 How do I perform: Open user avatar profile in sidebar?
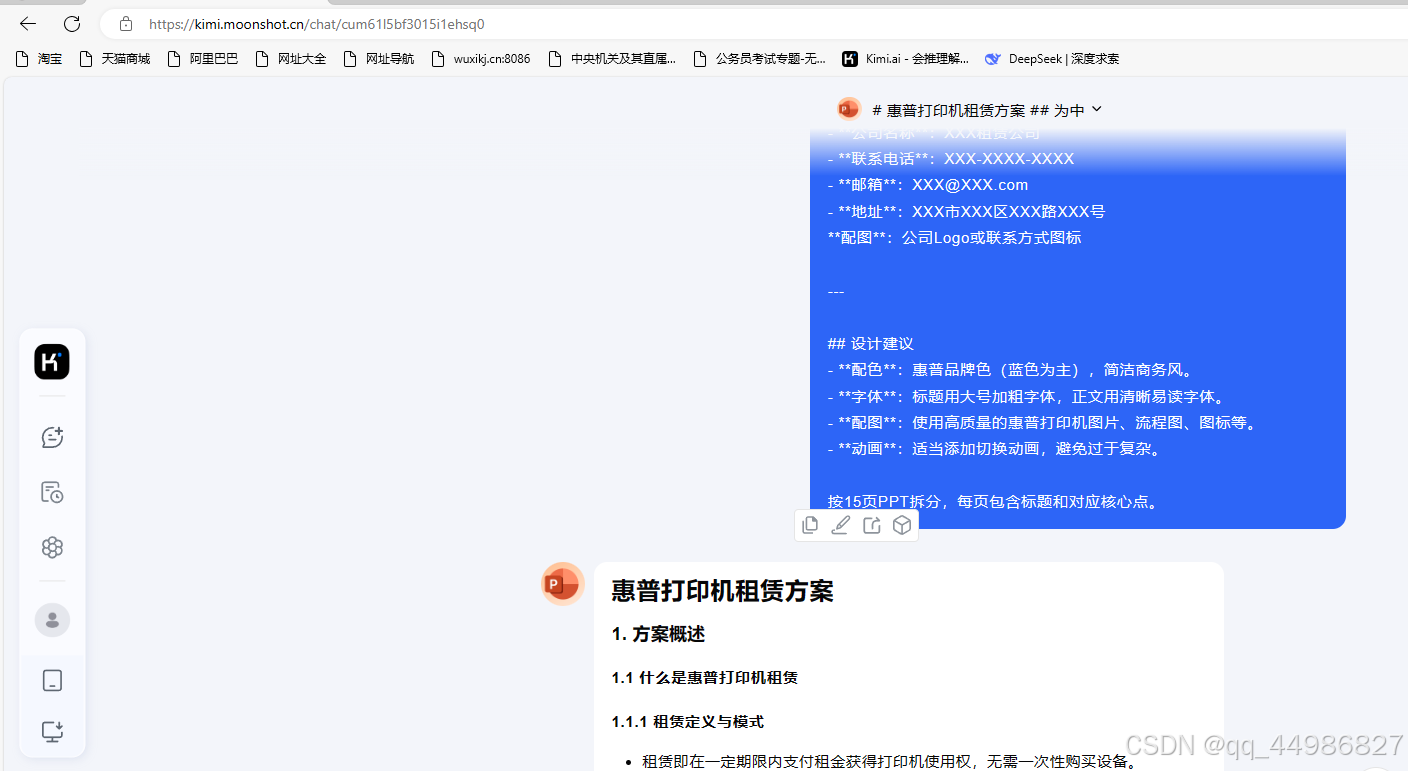pos(52,620)
